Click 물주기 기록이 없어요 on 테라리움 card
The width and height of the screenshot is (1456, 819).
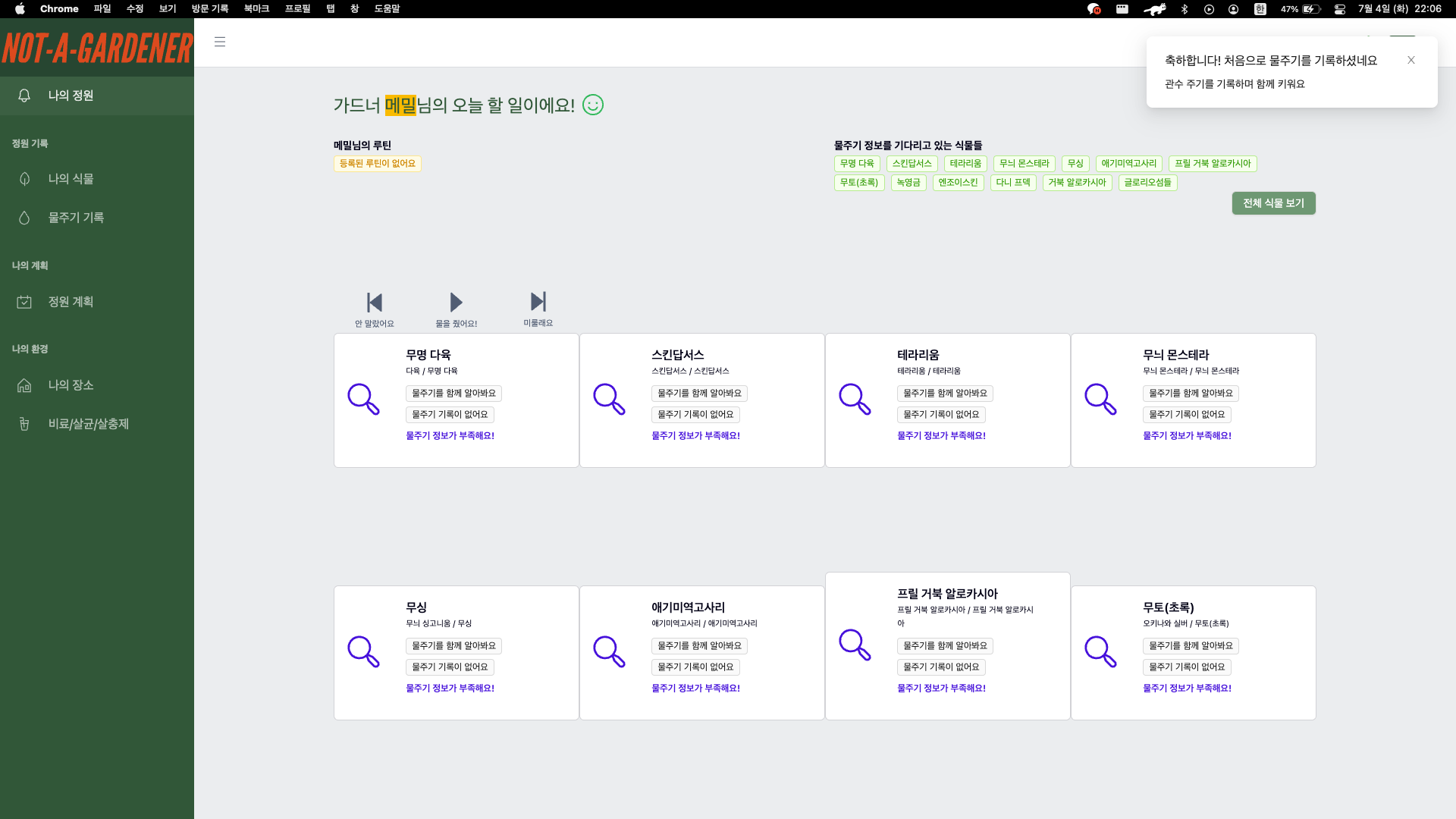point(941,415)
